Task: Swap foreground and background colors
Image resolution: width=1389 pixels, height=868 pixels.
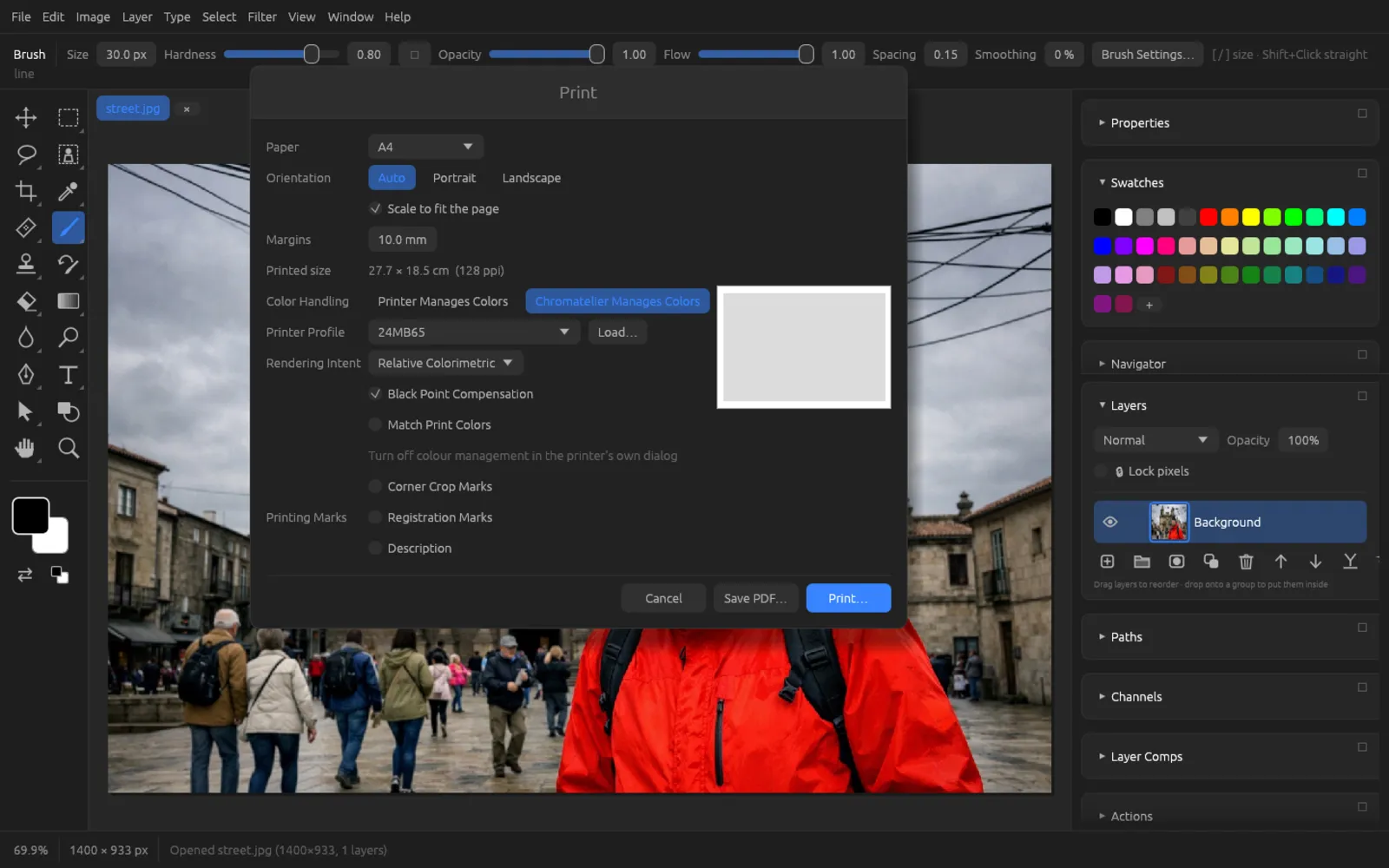Action: (25, 575)
